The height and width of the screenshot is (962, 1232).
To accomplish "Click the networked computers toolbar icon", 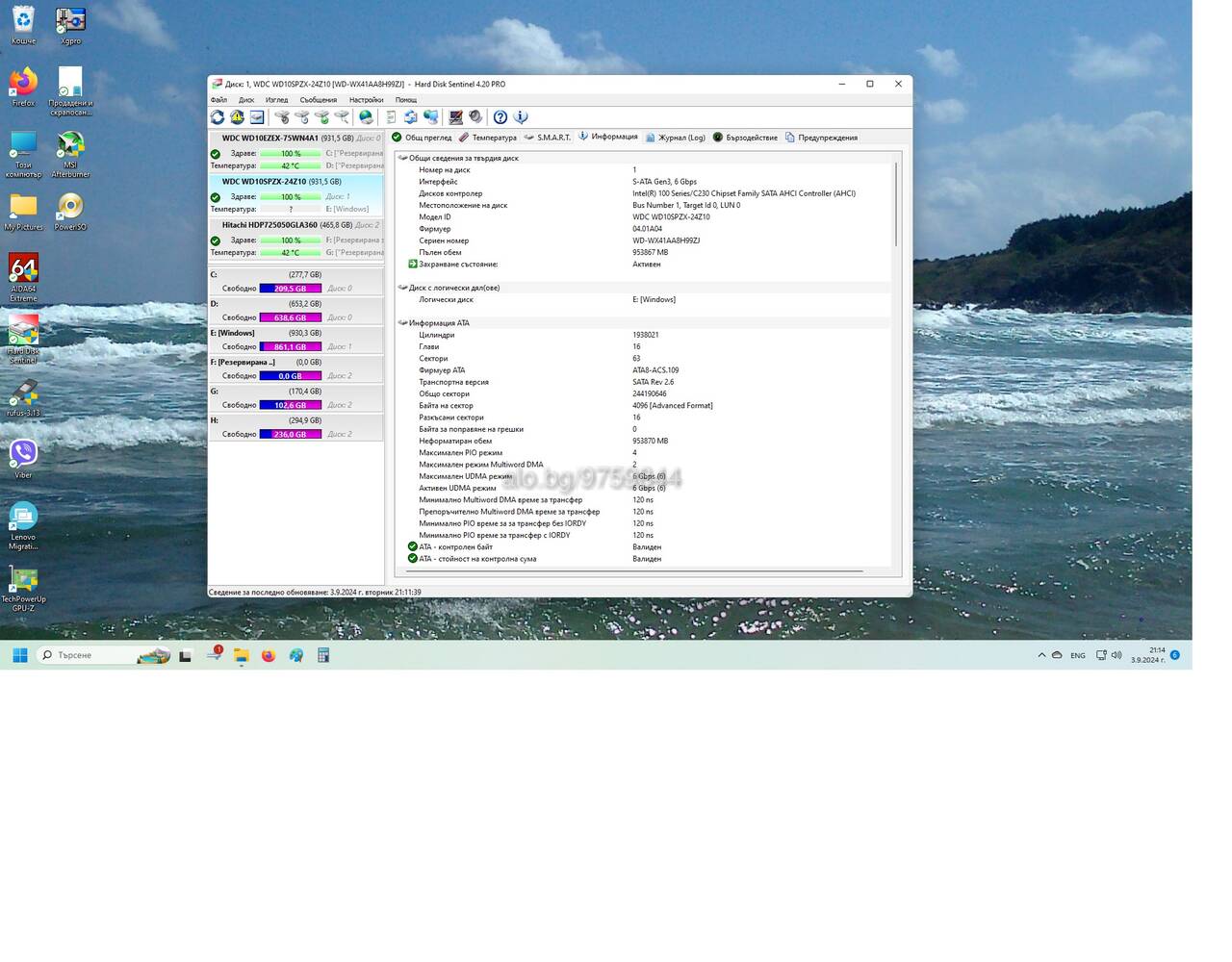I will (430, 117).
